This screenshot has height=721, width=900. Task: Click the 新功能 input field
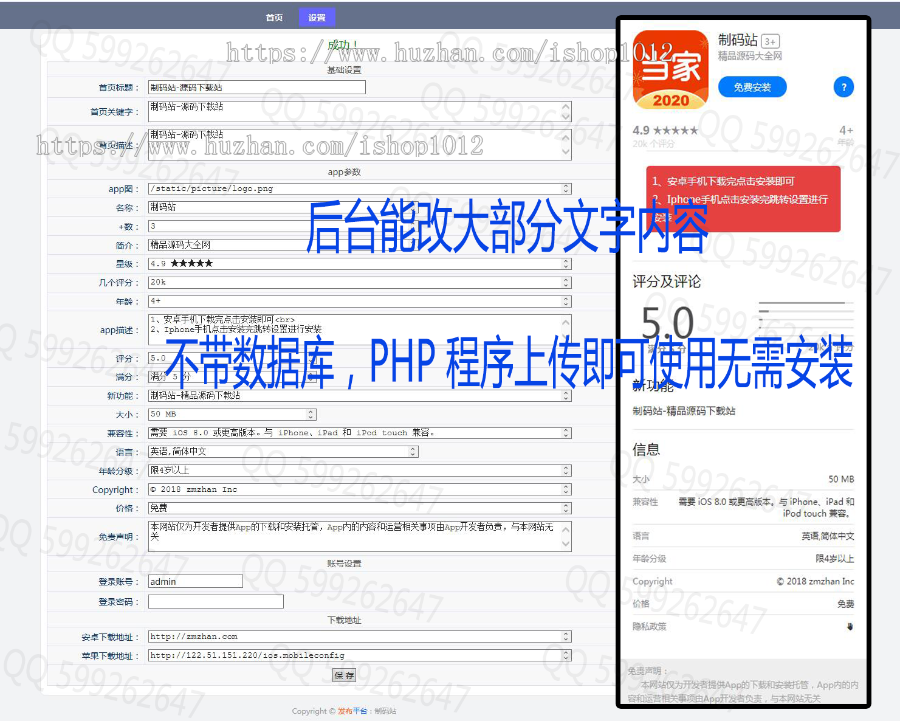[360, 396]
